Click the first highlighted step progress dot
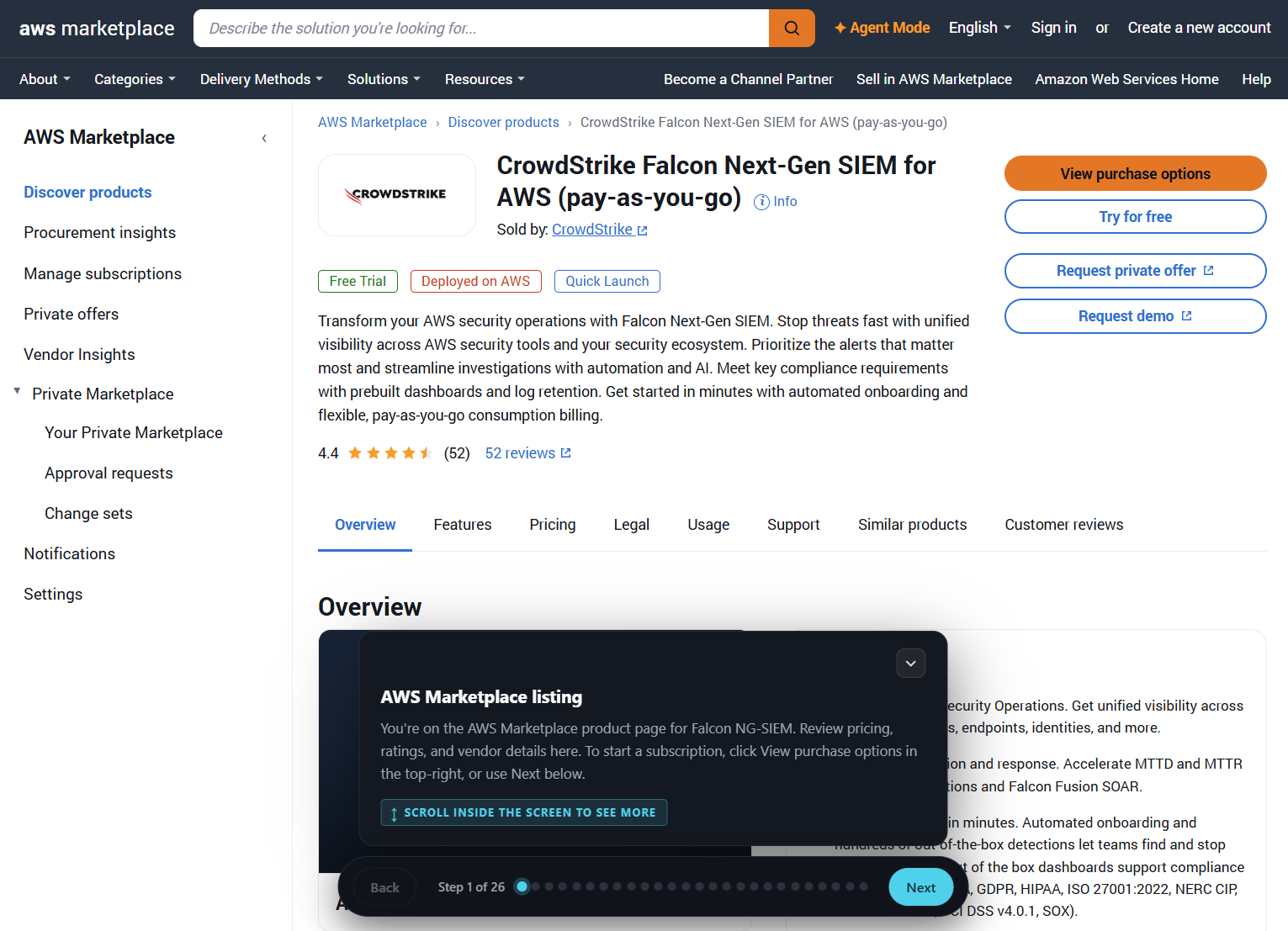Screen dimensions: 1288x931 click(522, 886)
